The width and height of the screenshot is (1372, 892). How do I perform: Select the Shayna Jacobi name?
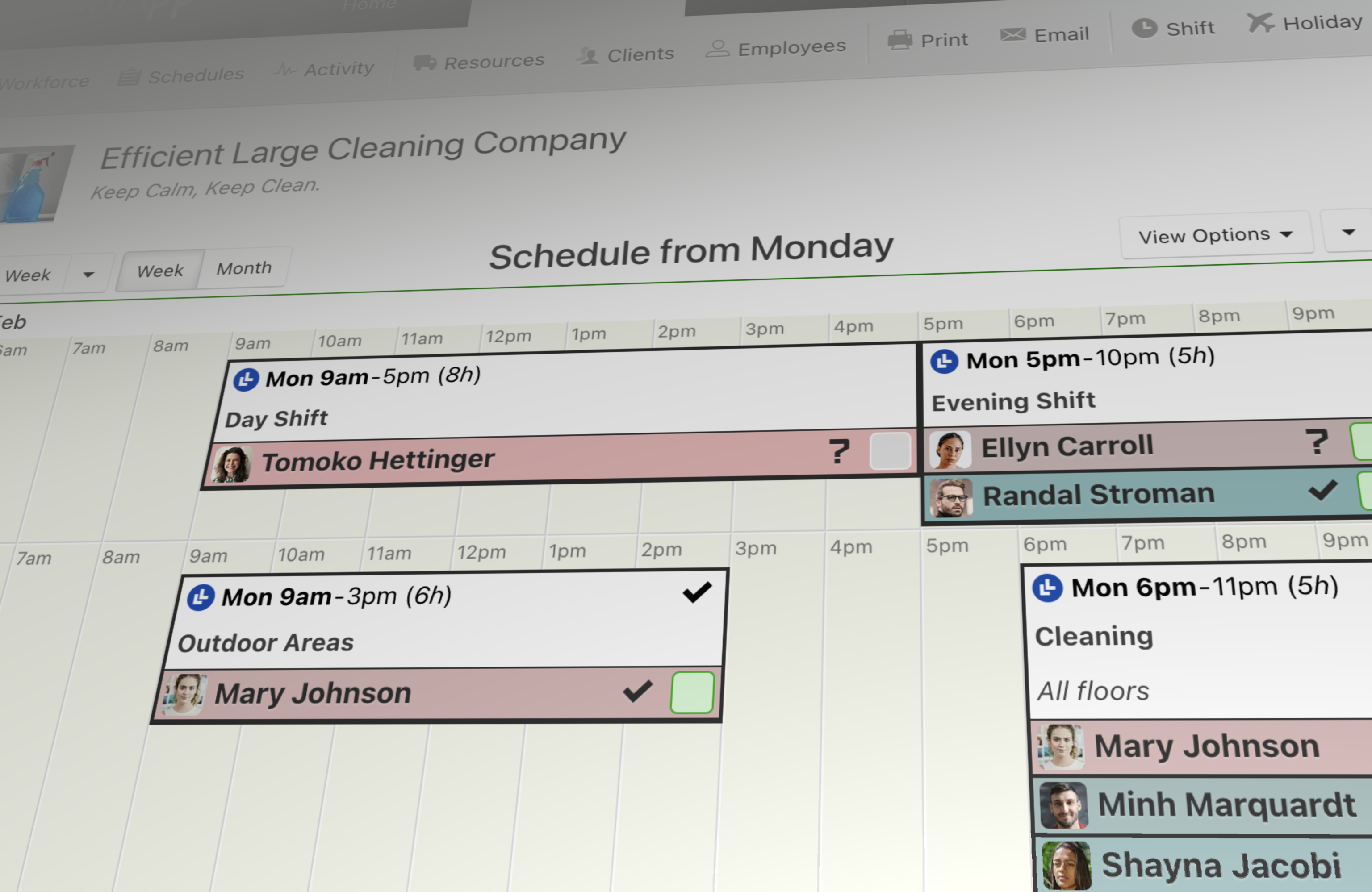(1221, 866)
